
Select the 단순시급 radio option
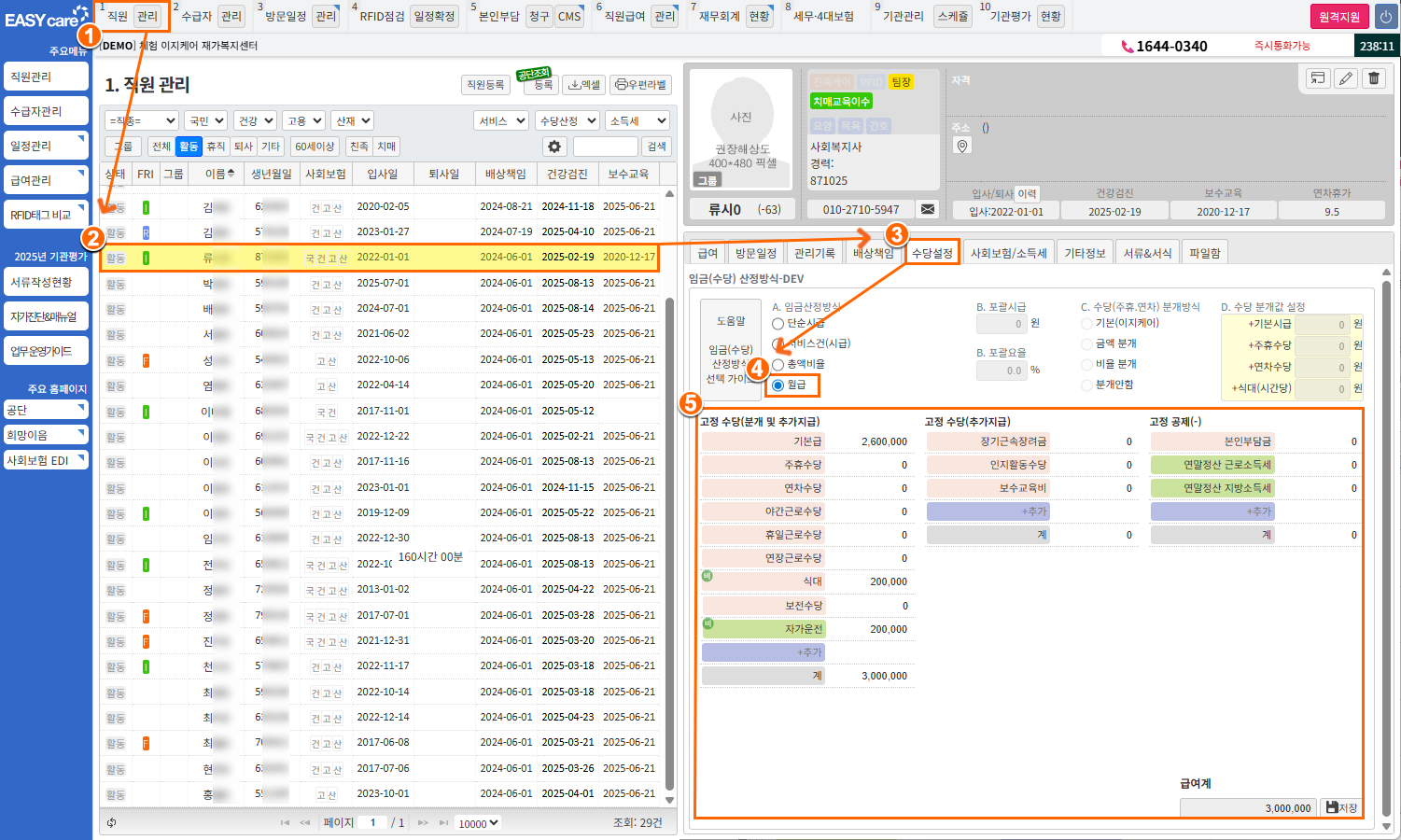point(778,324)
